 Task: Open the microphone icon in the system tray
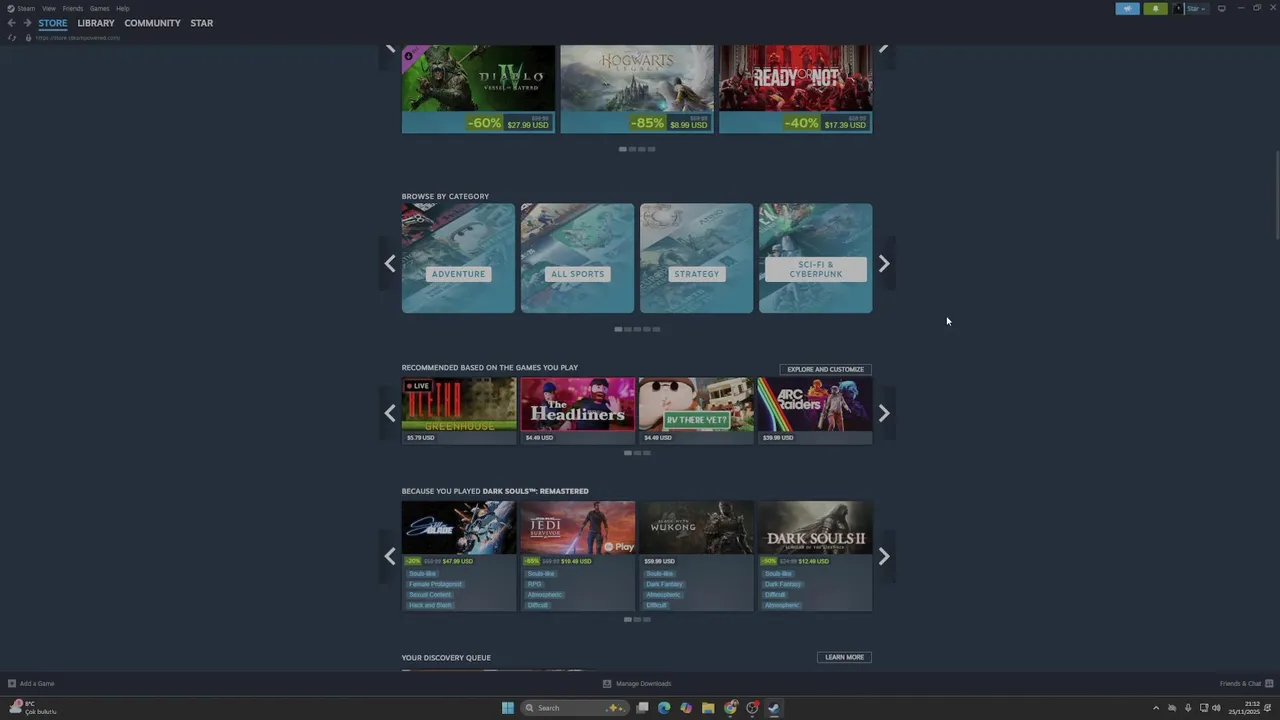pos(1188,708)
